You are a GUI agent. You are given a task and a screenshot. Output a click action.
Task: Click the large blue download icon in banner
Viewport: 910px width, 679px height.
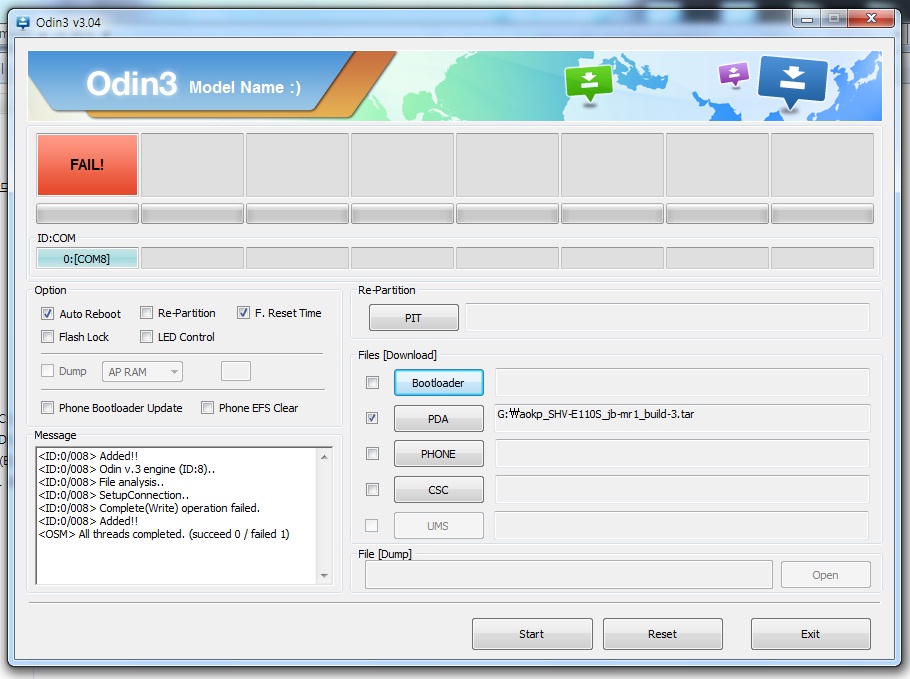(x=793, y=82)
